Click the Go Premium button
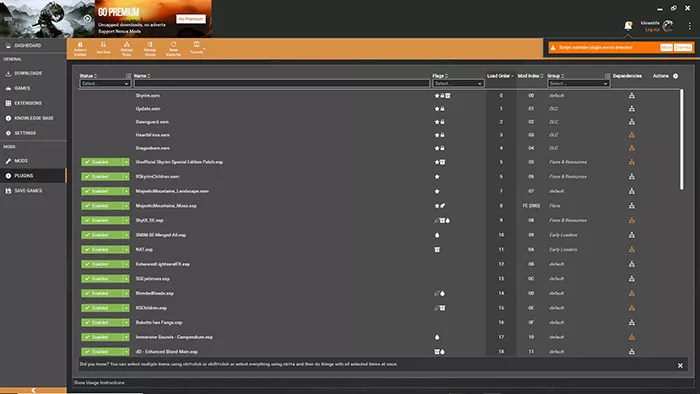 pyautogui.click(x=191, y=19)
